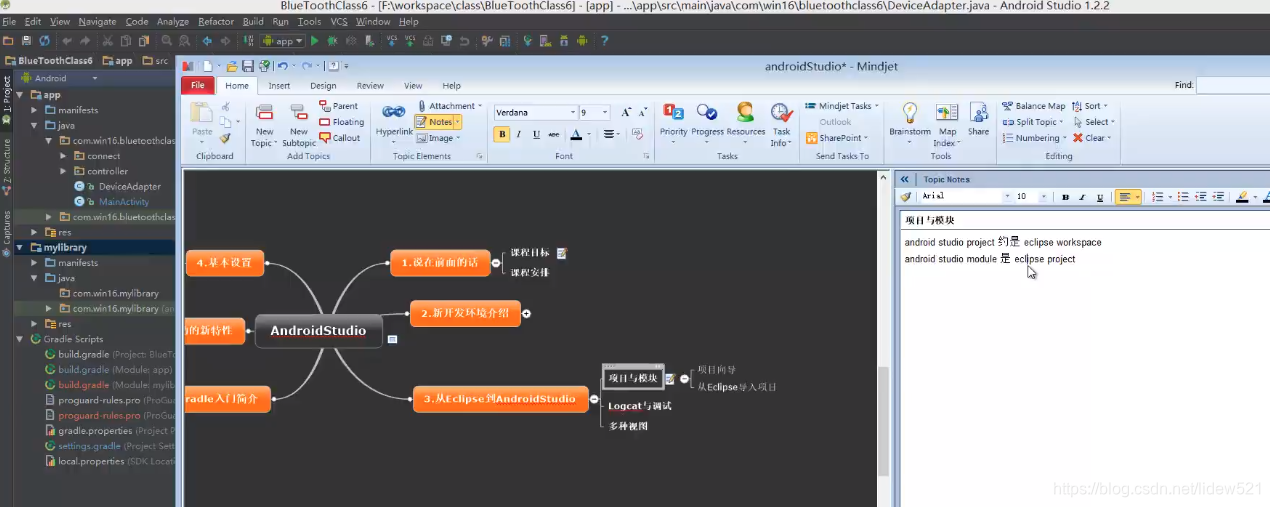Click notes icon beside 课程目标 topic
Viewport: 1270px width, 507px height.
click(x=561, y=253)
